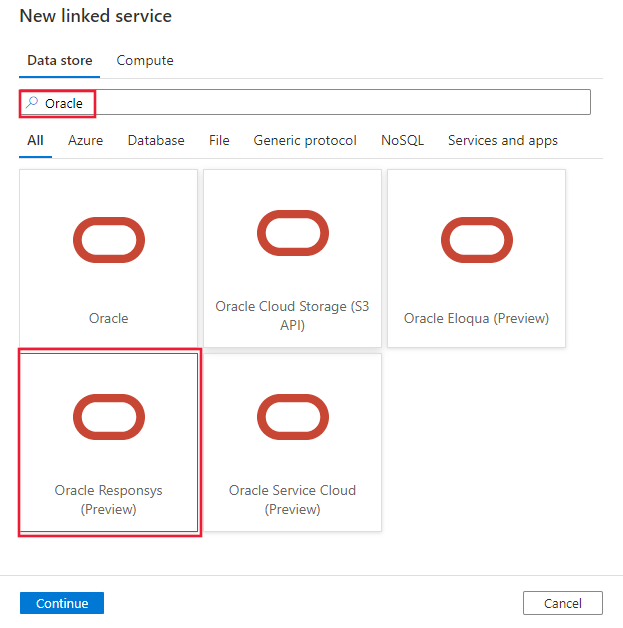Filter connectors by Database category
Image resolution: width=623 pixels, height=628 pixels.
pyautogui.click(x=156, y=141)
